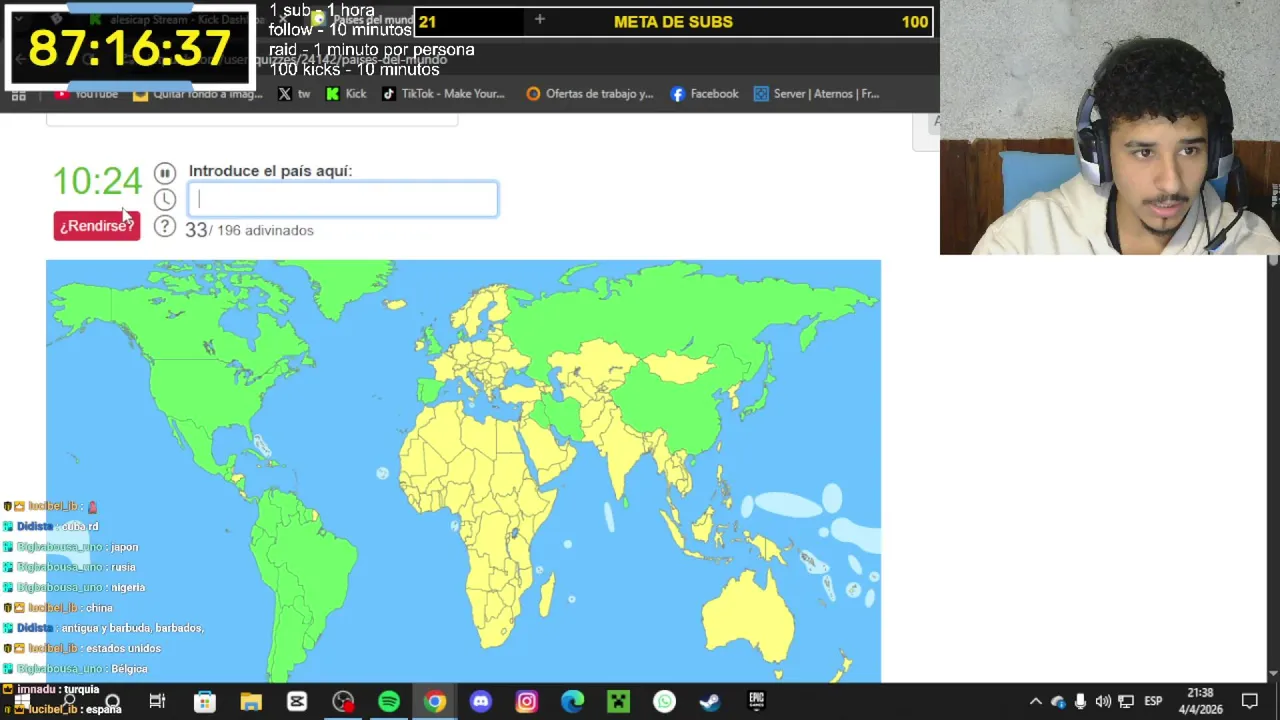The height and width of the screenshot is (720, 1280).
Task: Open Microsoft Store from the taskbar
Action: [204, 702]
